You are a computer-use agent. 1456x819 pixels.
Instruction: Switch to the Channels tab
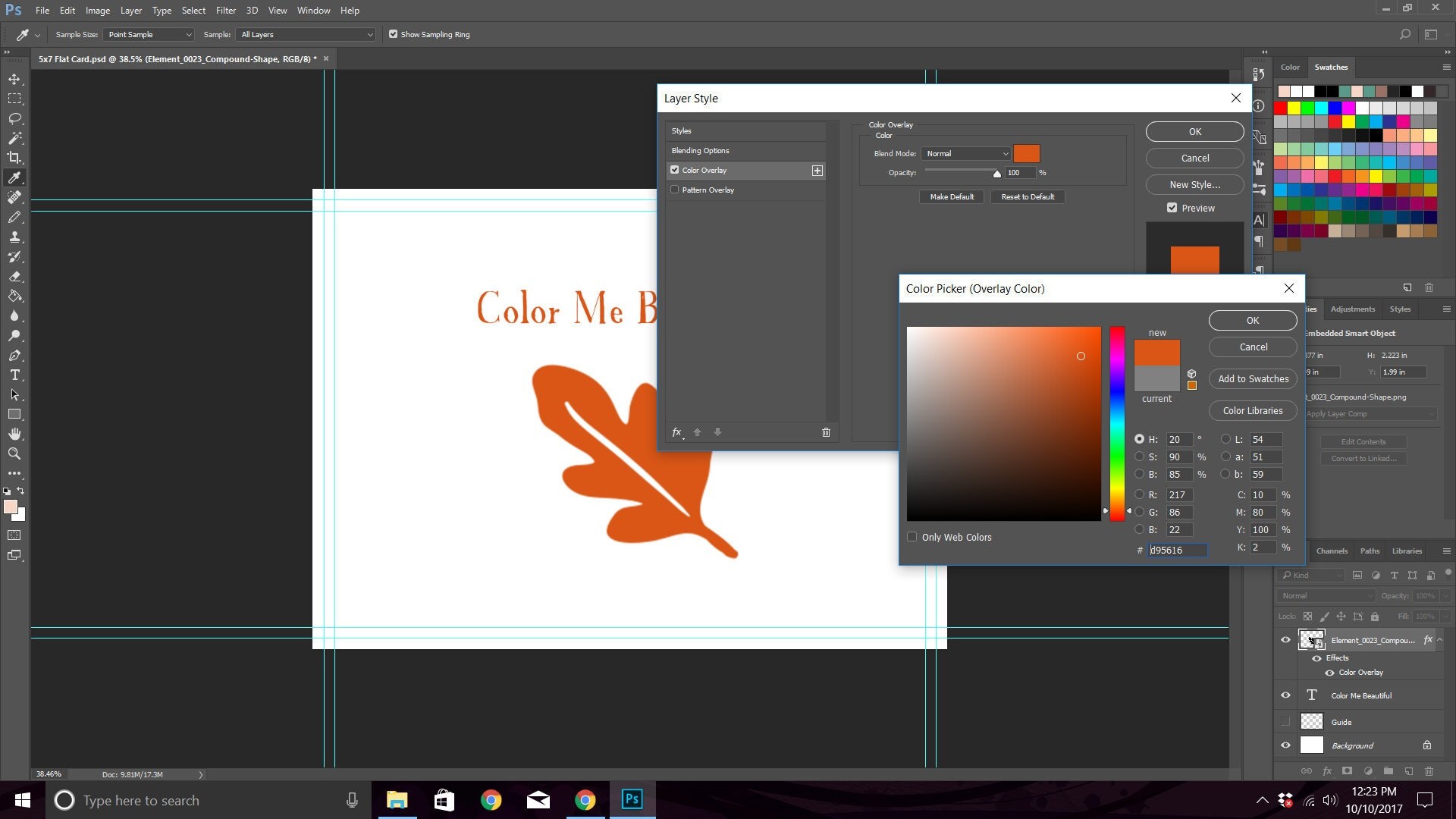(1332, 551)
